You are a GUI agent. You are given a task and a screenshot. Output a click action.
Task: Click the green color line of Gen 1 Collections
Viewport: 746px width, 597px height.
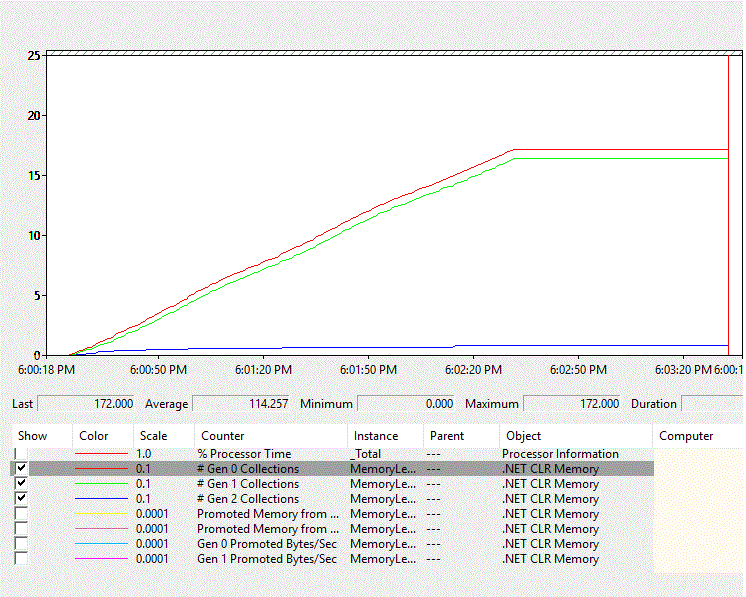coord(101,484)
